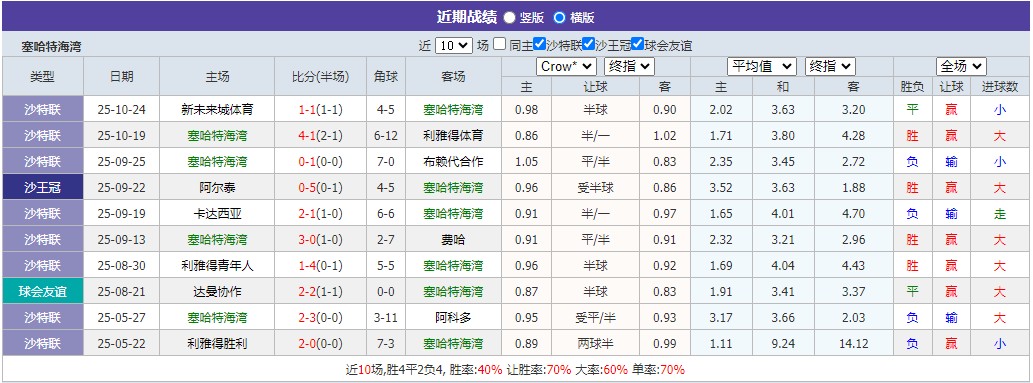
Task: Click team 新未来城体育 in the 25-10-24 row
Action: (217, 109)
